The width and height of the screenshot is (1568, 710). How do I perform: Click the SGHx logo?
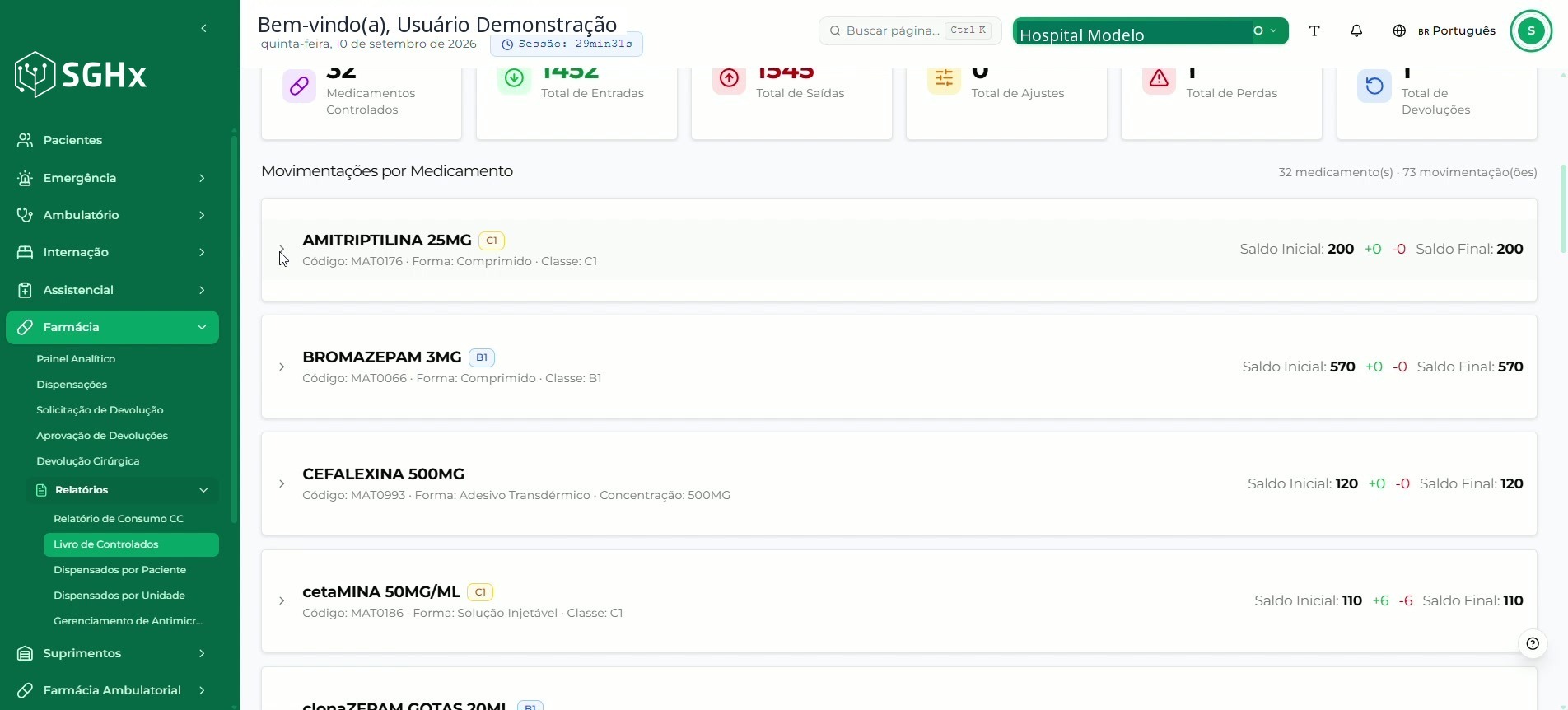(x=81, y=75)
